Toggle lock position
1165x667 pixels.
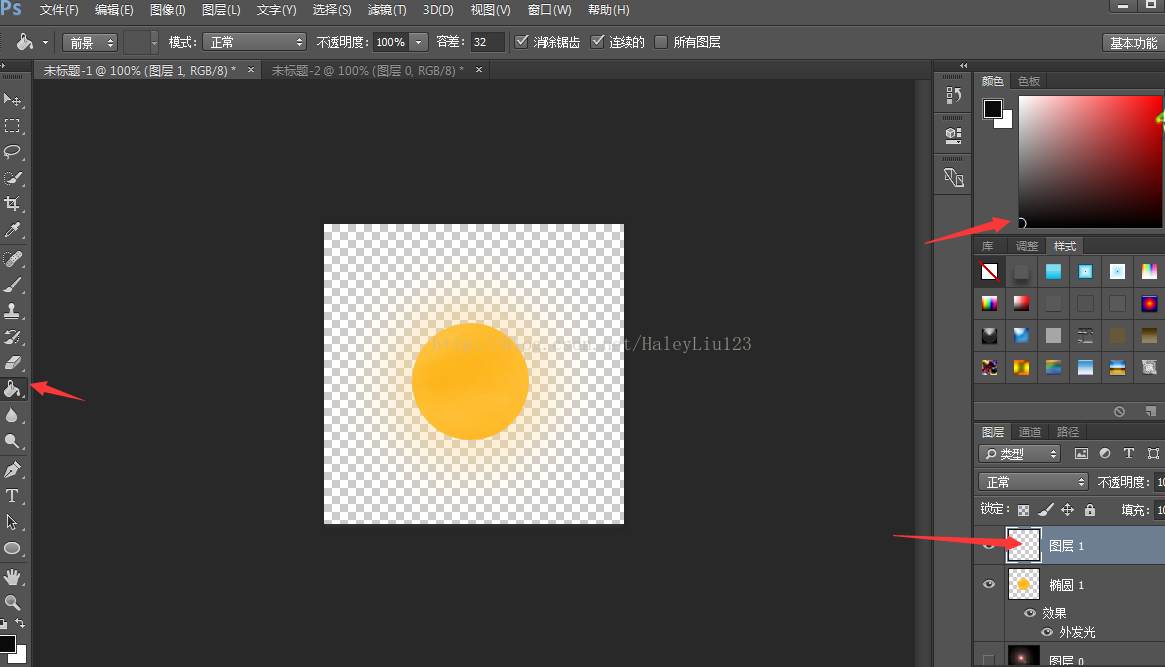pyautogui.click(x=1068, y=510)
